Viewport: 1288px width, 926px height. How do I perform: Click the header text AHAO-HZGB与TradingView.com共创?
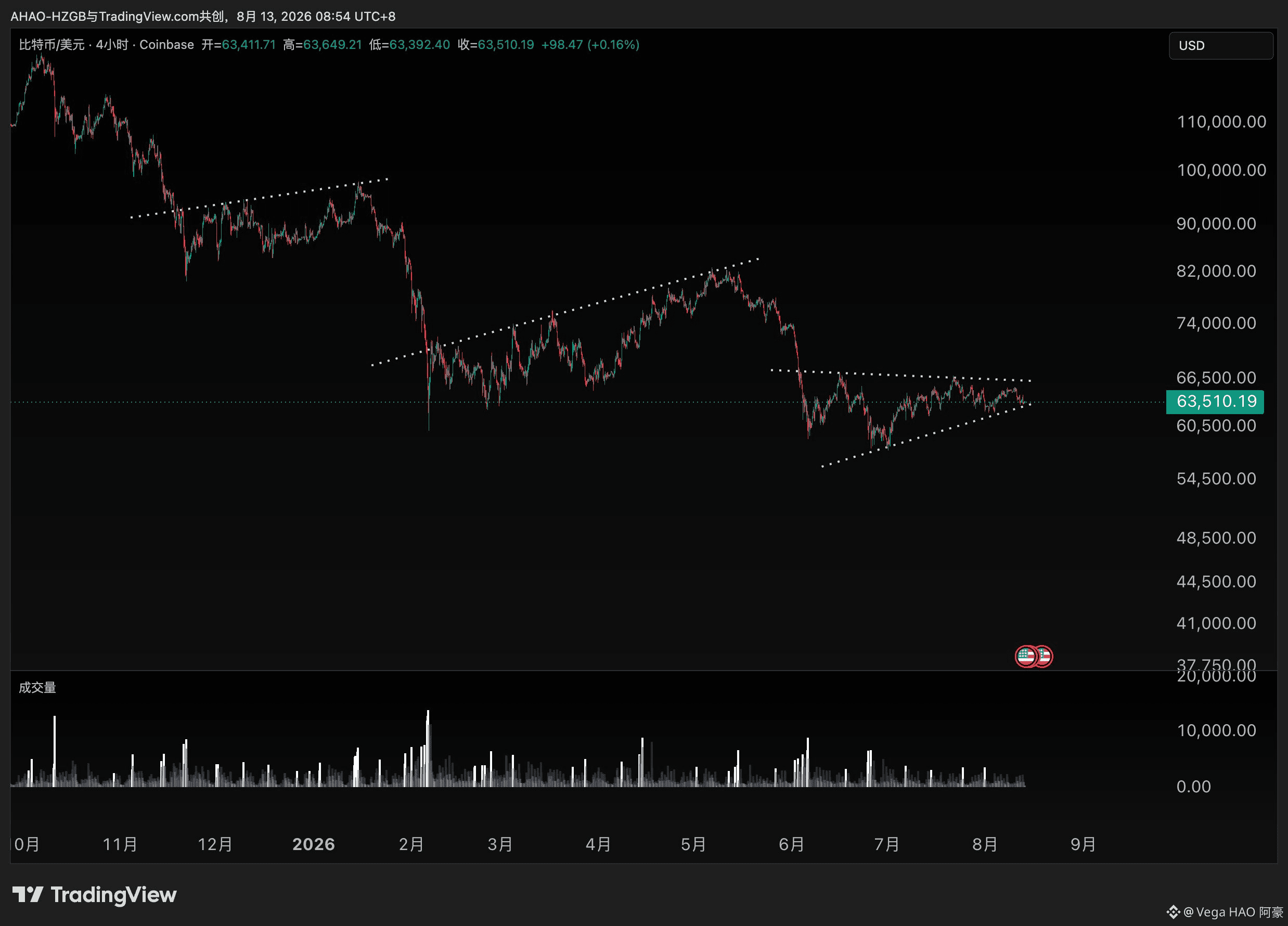pyautogui.click(x=117, y=17)
